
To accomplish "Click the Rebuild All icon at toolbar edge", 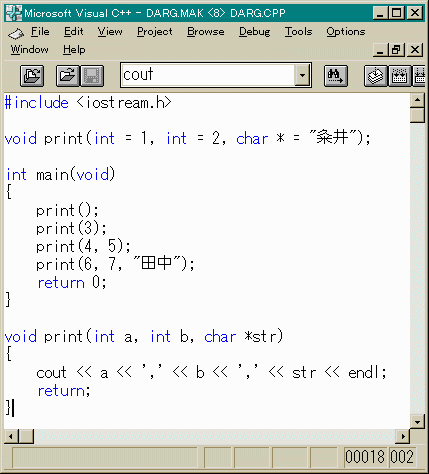I will [x=420, y=76].
